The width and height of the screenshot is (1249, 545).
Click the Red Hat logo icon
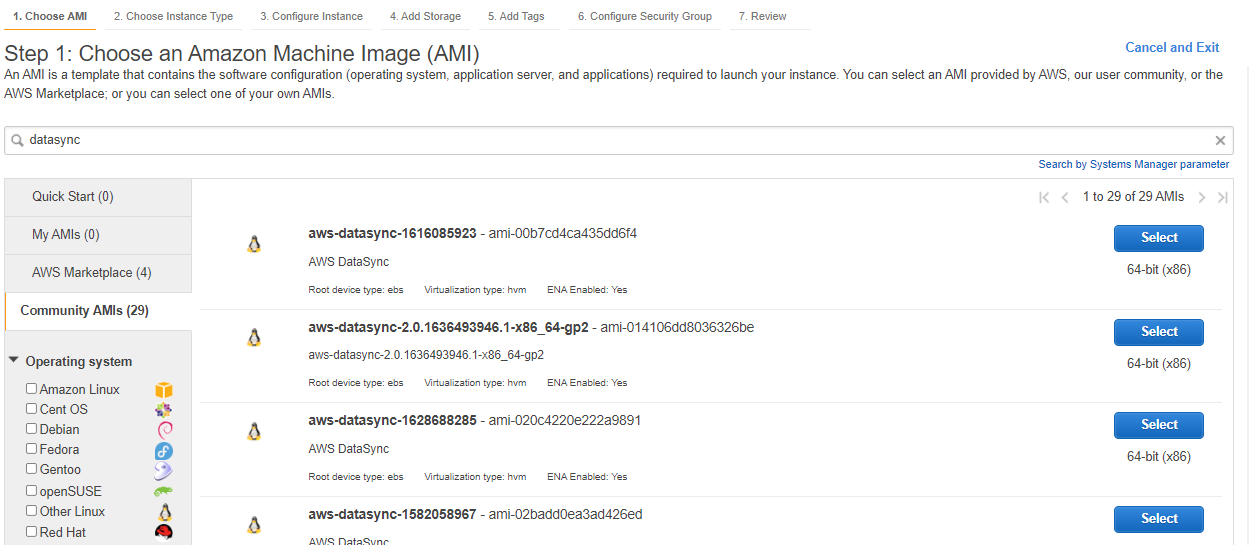164,532
